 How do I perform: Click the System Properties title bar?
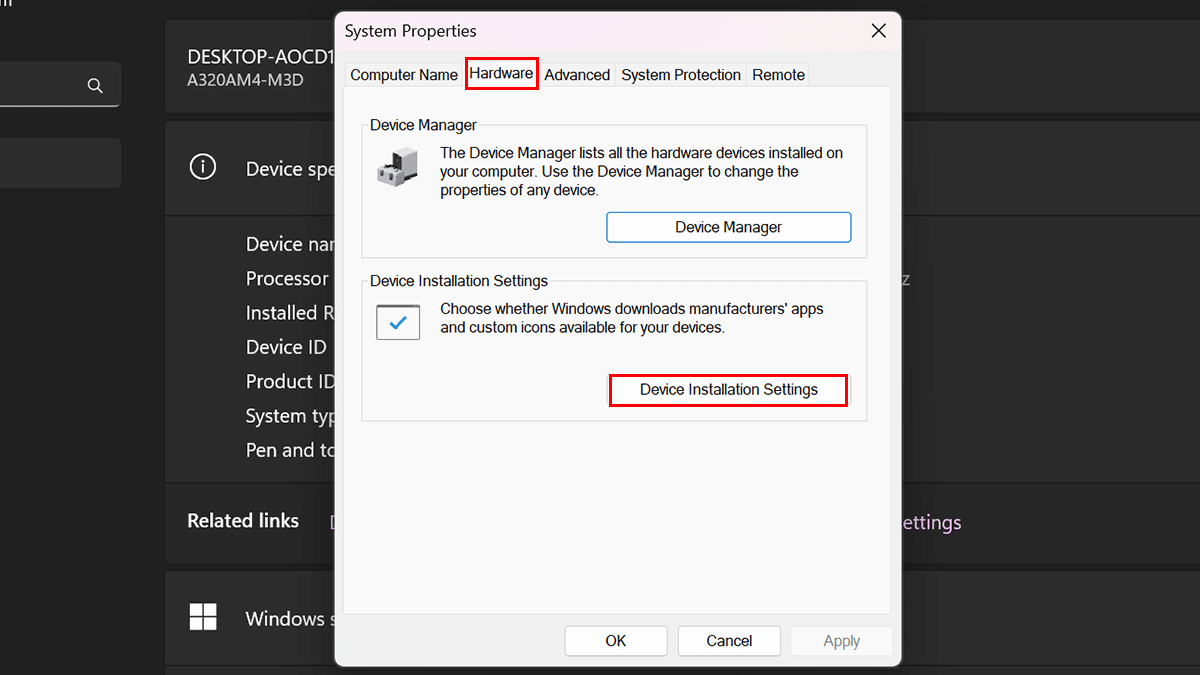600,31
